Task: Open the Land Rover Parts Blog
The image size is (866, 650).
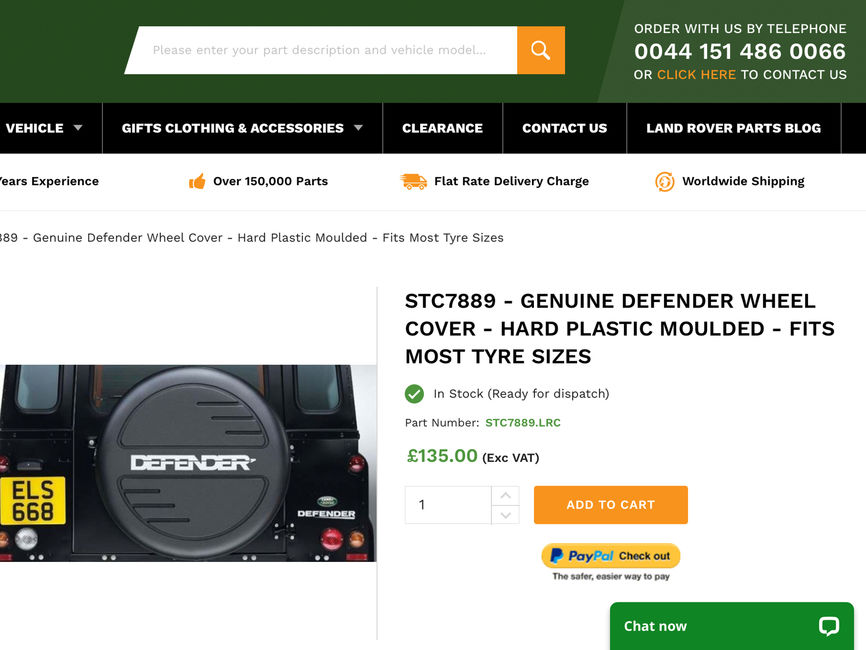Action: (733, 128)
